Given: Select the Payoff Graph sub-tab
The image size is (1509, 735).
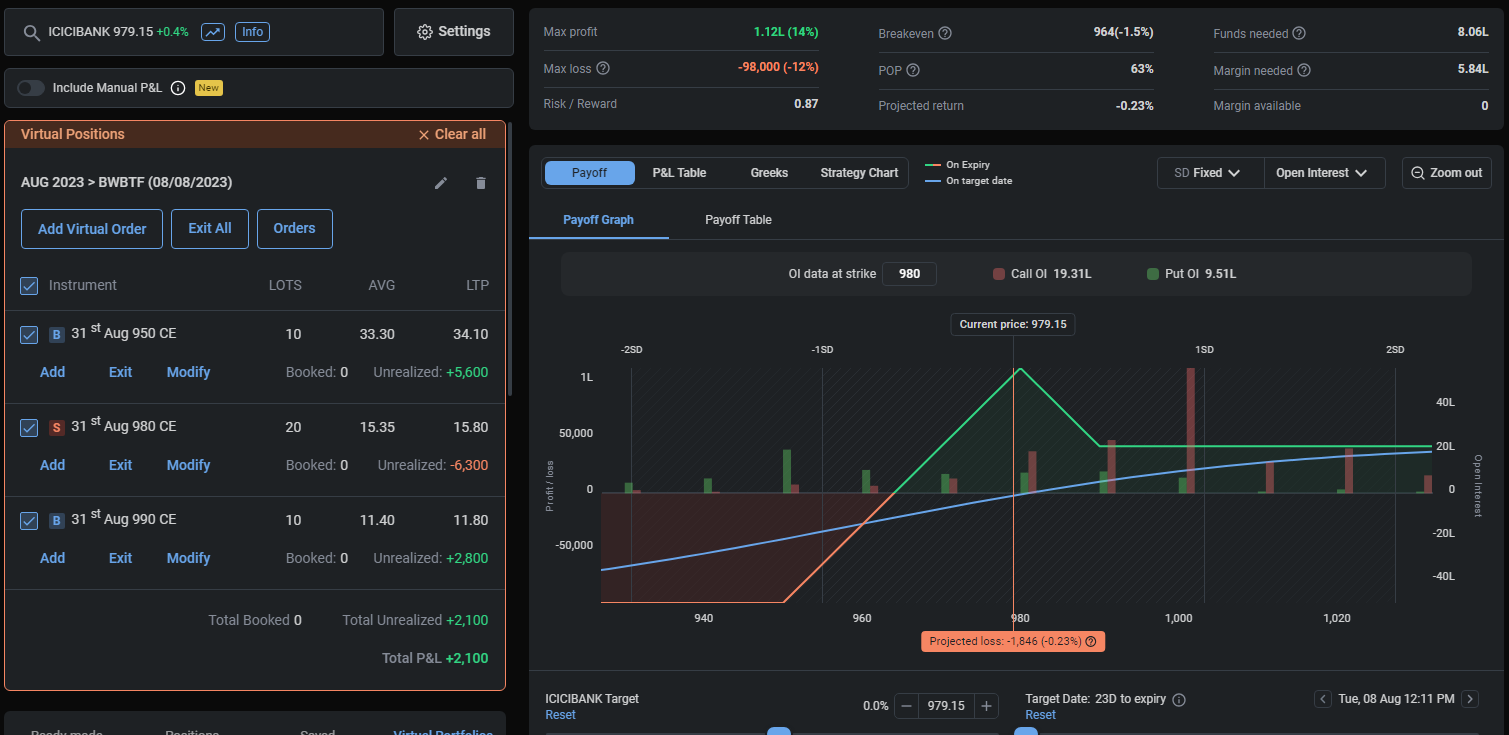Looking at the screenshot, I should (x=598, y=220).
